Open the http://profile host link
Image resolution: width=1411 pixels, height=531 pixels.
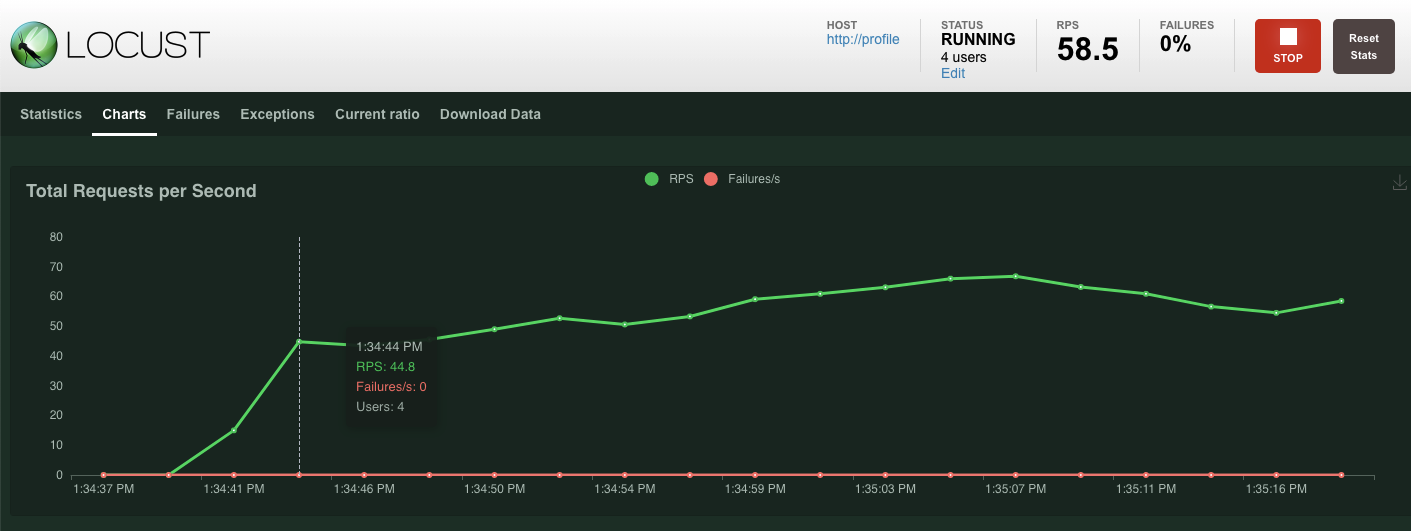862,40
